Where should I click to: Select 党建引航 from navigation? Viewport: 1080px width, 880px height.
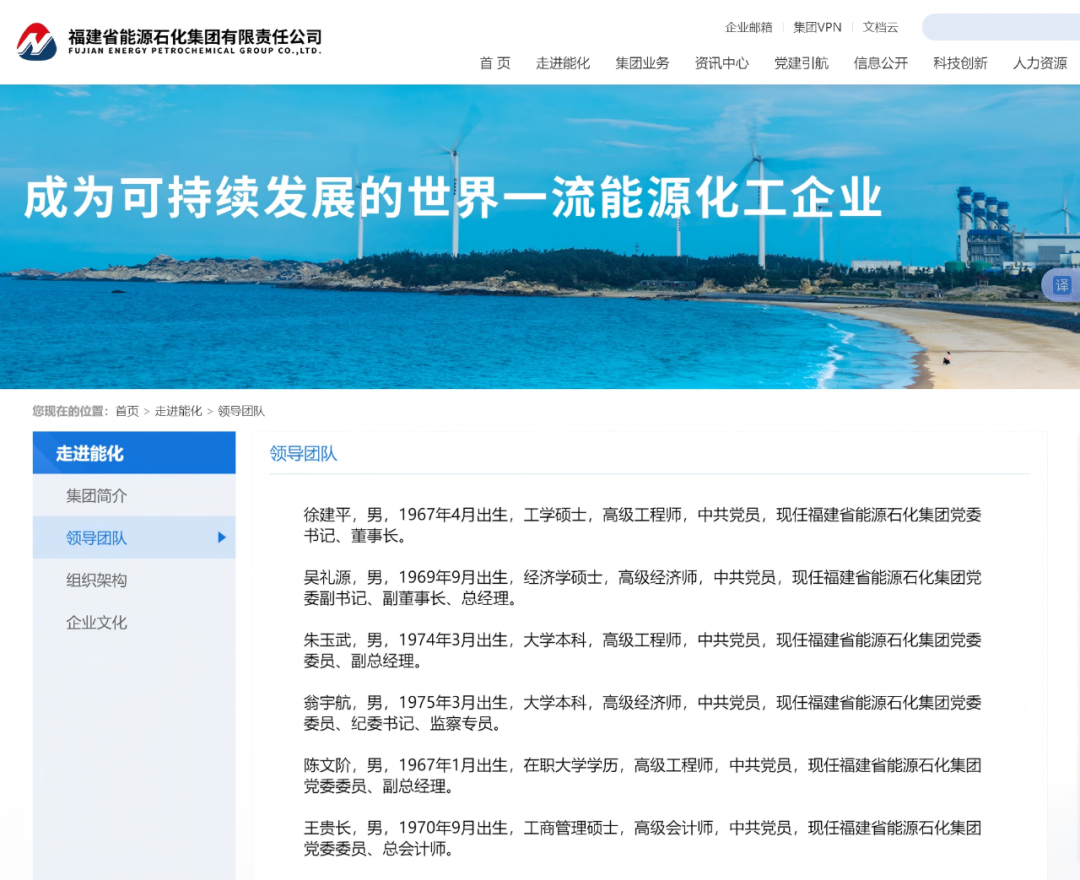tap(800, 62)
